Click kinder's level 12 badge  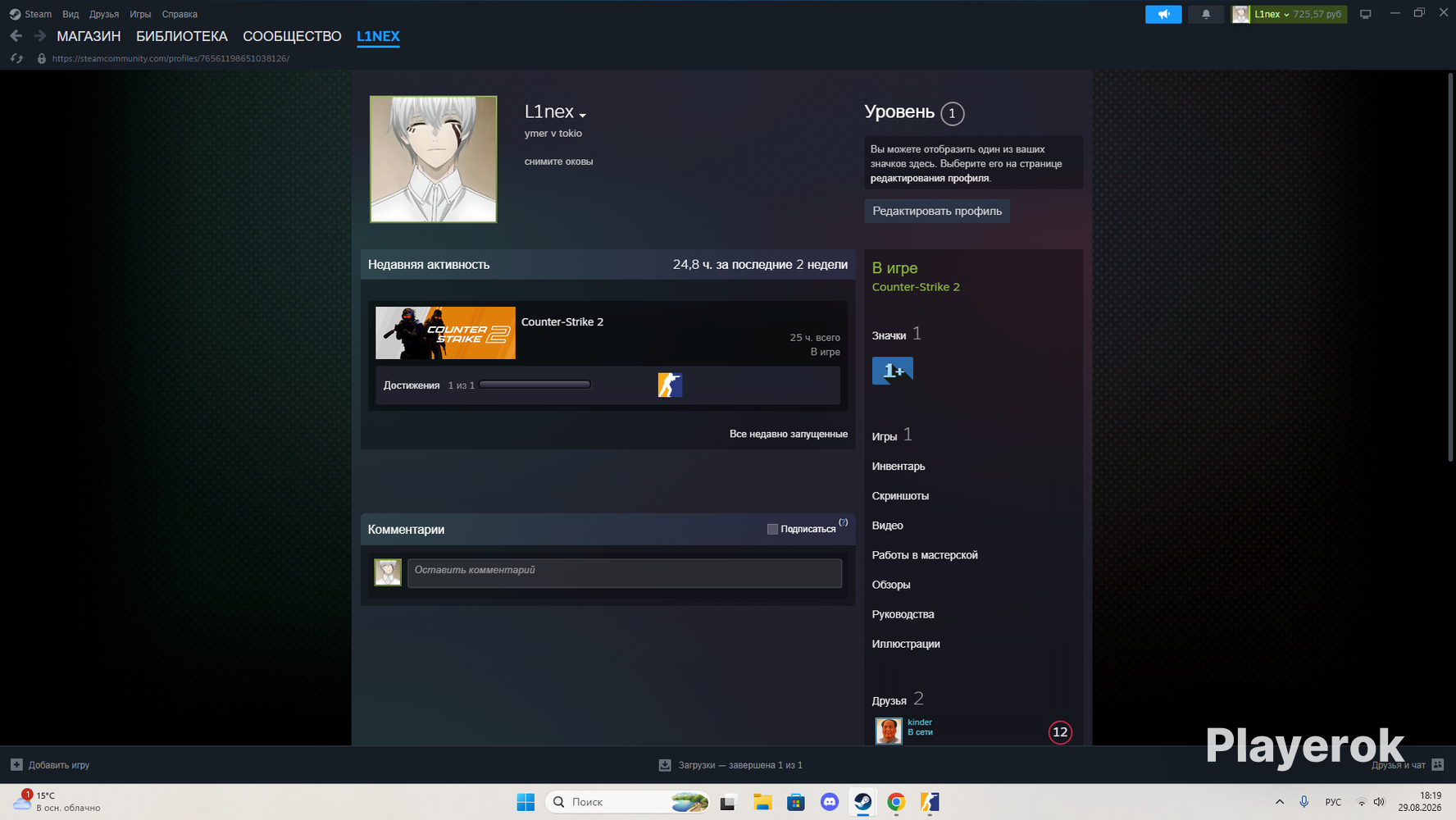[1060, 732]
